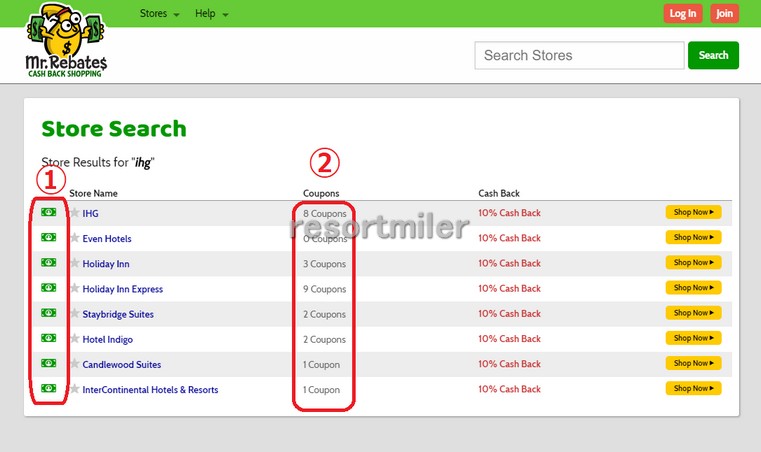Click the cash icon beside Hotel Indigo
This screenshot has width=761, height=452.
click(48, 338)
